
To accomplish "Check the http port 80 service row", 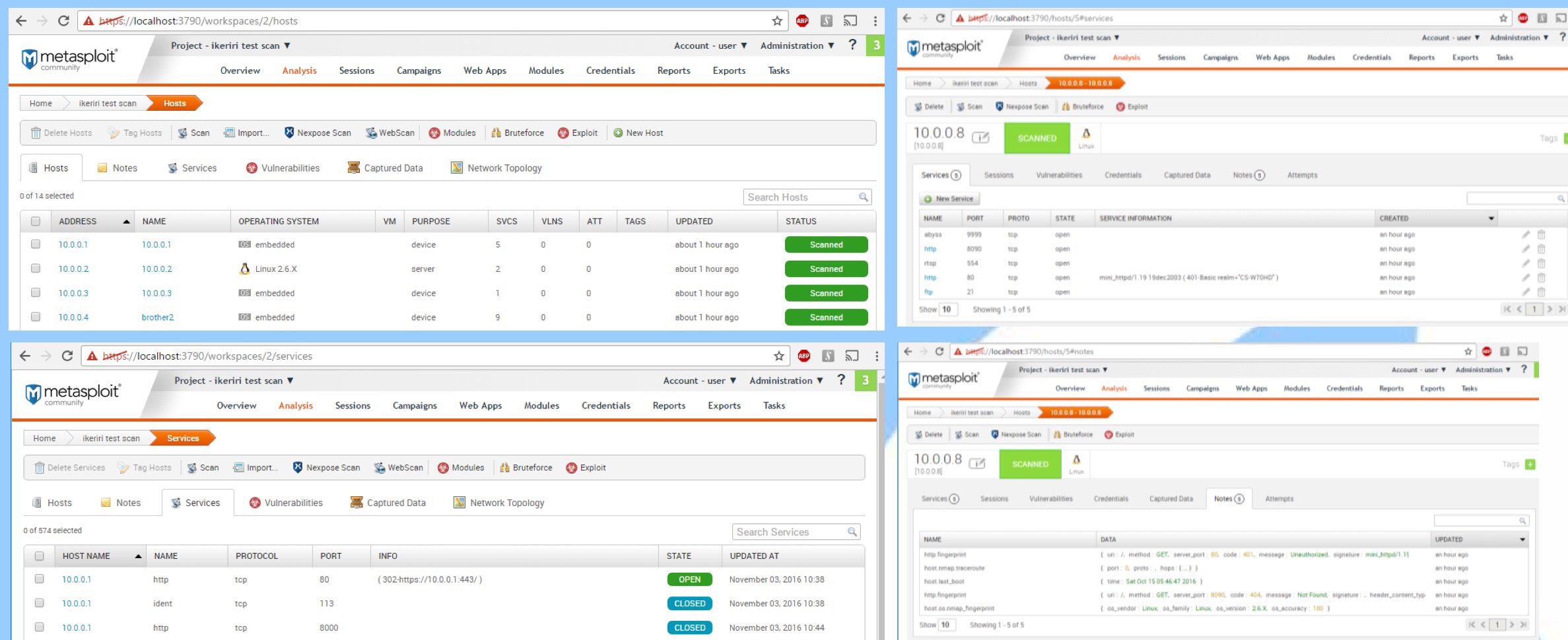I will (40, 579).
